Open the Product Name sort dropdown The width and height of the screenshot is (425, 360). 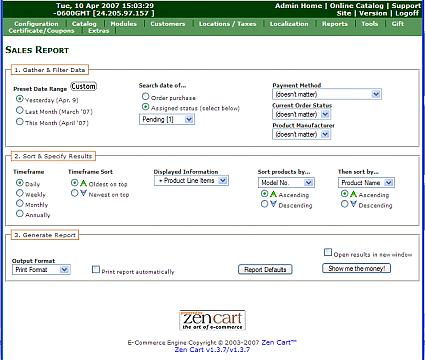[x=366, y=183]
